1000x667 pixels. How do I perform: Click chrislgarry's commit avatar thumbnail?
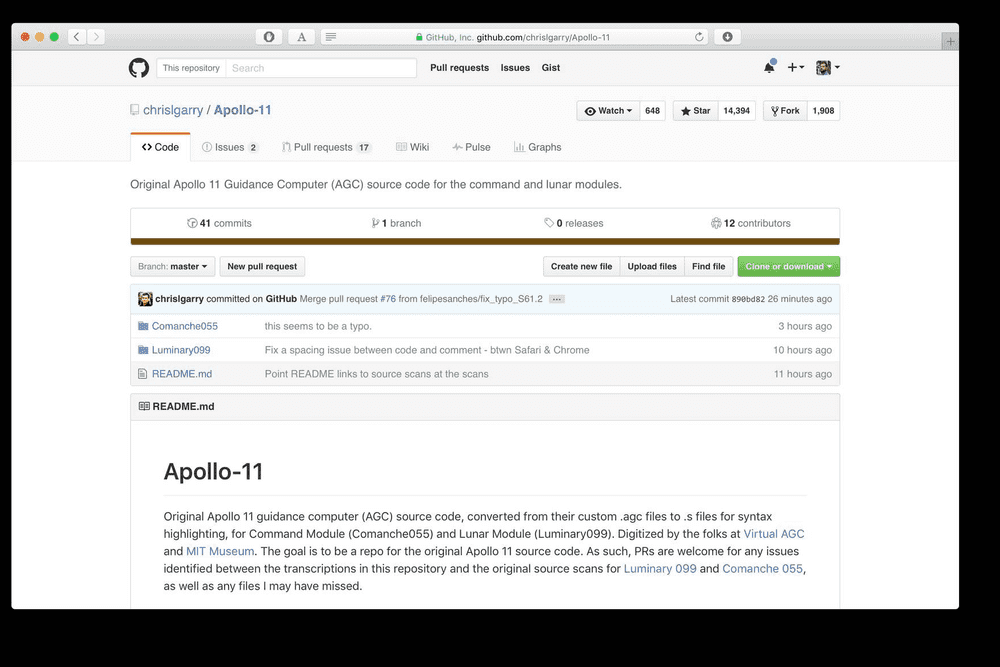point(145,298)
